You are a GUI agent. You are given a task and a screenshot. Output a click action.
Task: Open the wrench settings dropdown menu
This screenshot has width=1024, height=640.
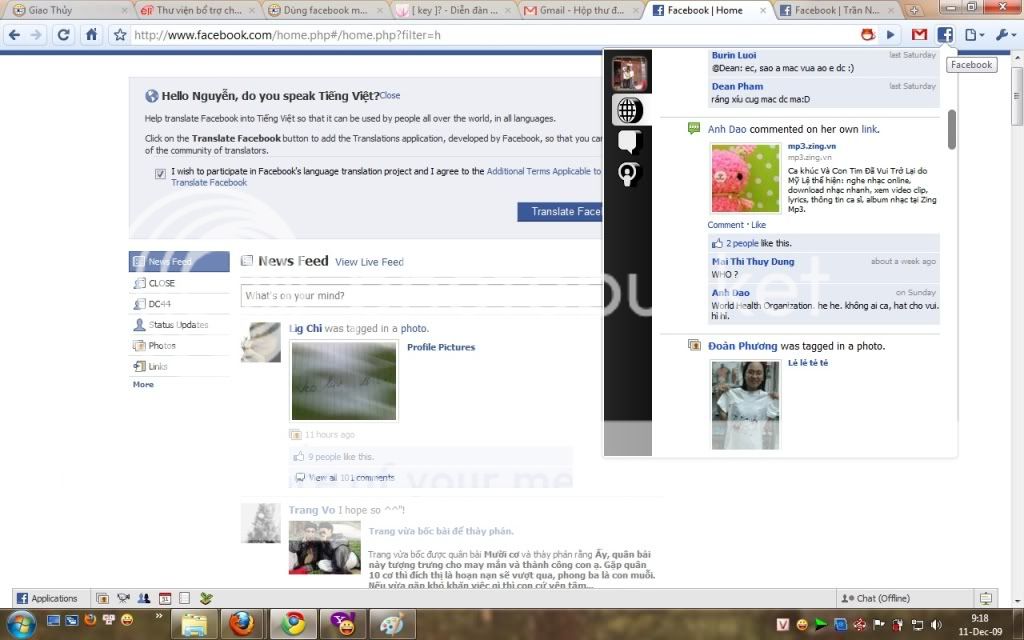1005,35
